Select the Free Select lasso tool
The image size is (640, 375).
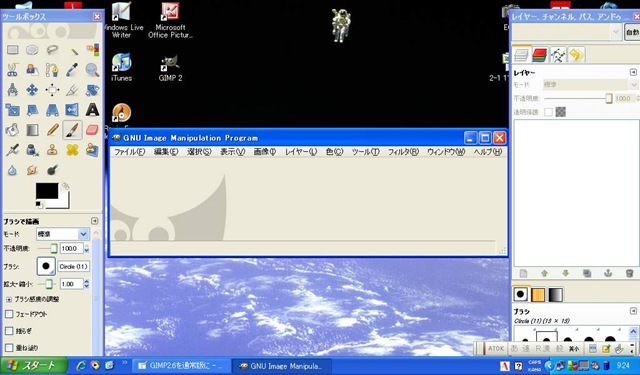click(52, 50)
